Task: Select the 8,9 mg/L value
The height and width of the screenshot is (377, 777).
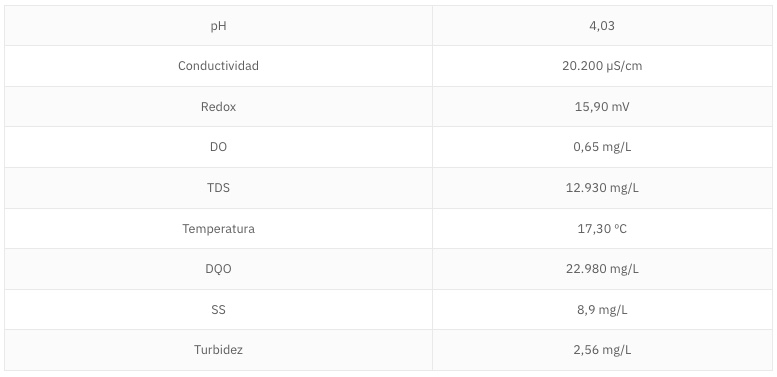Action: click(602, 310)
